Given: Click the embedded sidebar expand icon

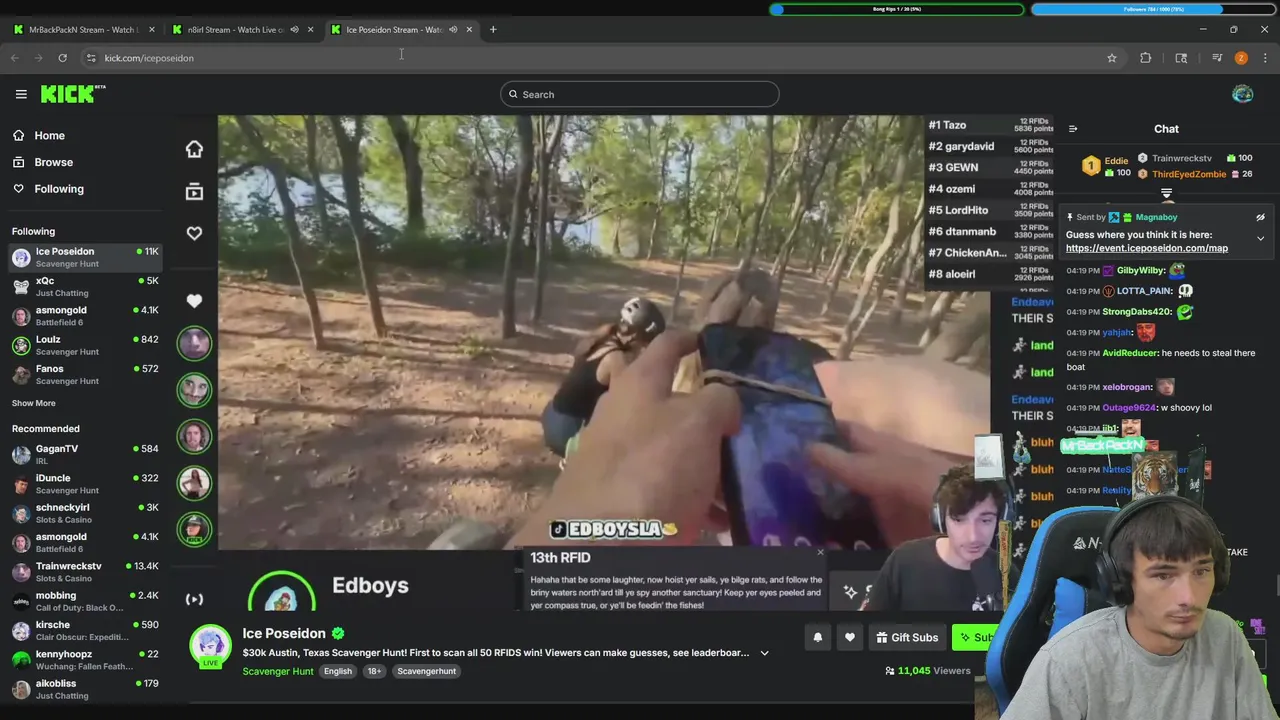Looking at the screenshot, I should 194,599.
